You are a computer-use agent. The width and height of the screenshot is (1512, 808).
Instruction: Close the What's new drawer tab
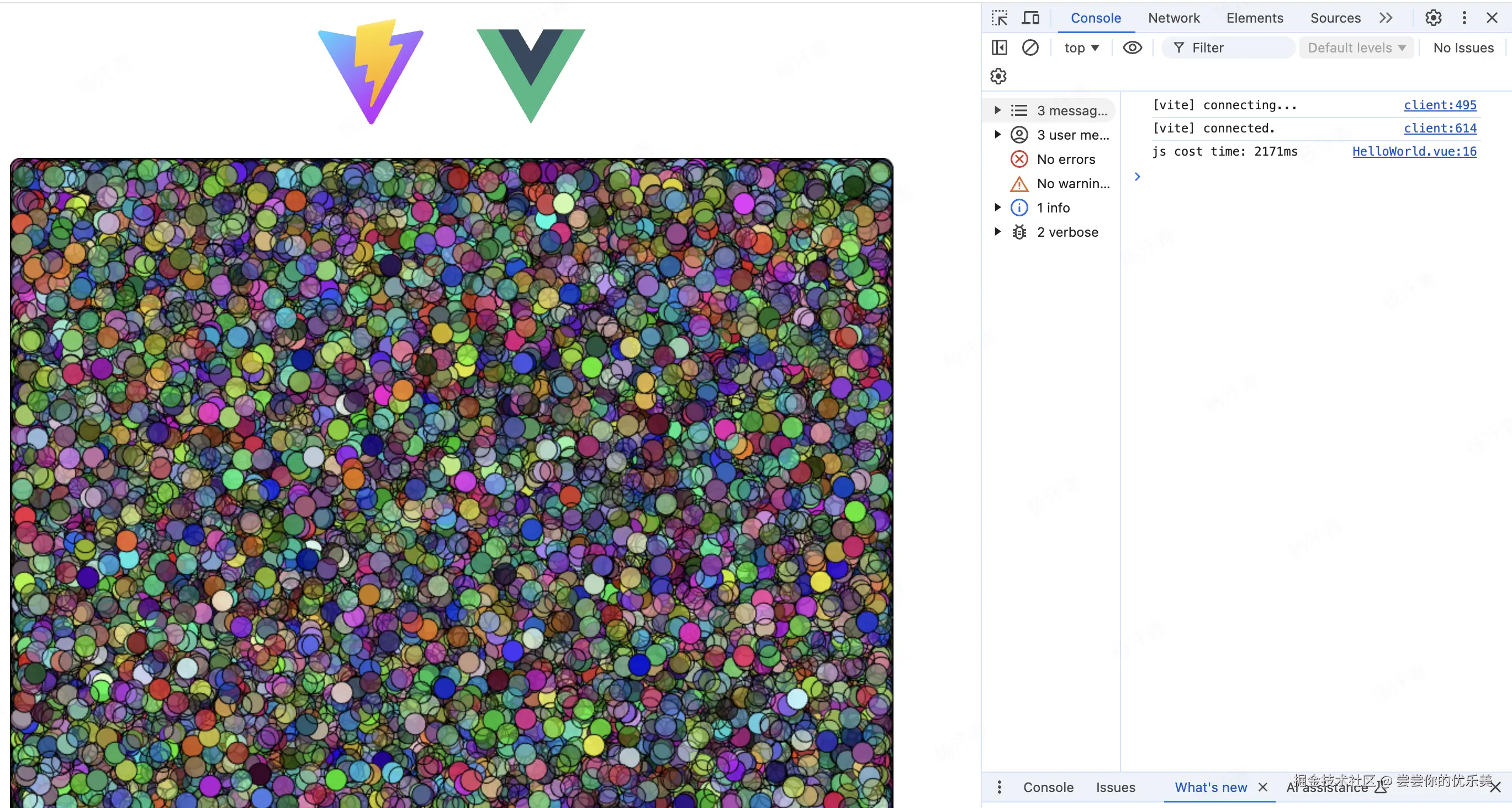coord(1263,787)
